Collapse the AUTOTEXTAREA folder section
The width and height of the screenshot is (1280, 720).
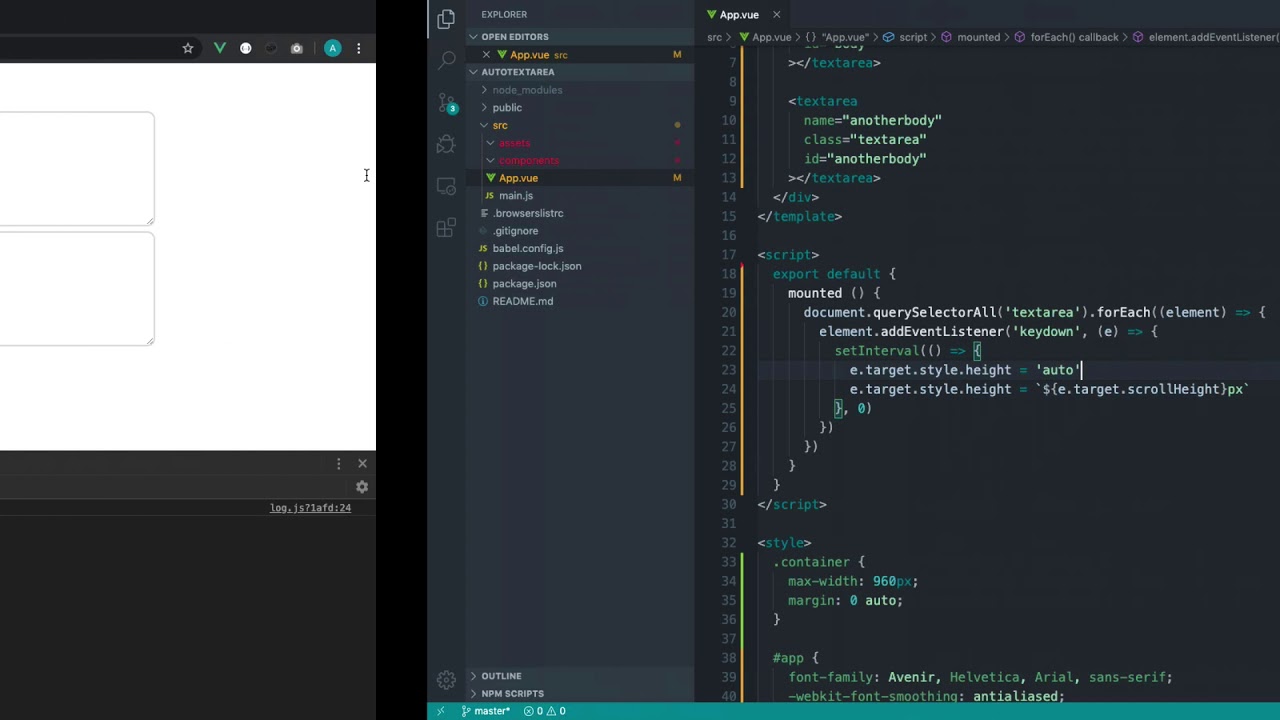[x=581, y=72]
